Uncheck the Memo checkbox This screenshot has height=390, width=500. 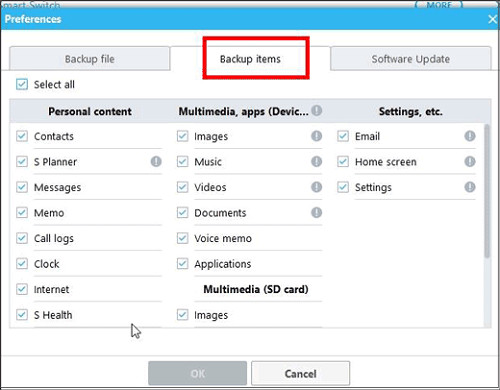pyautogui.click(x=22, y=212)
